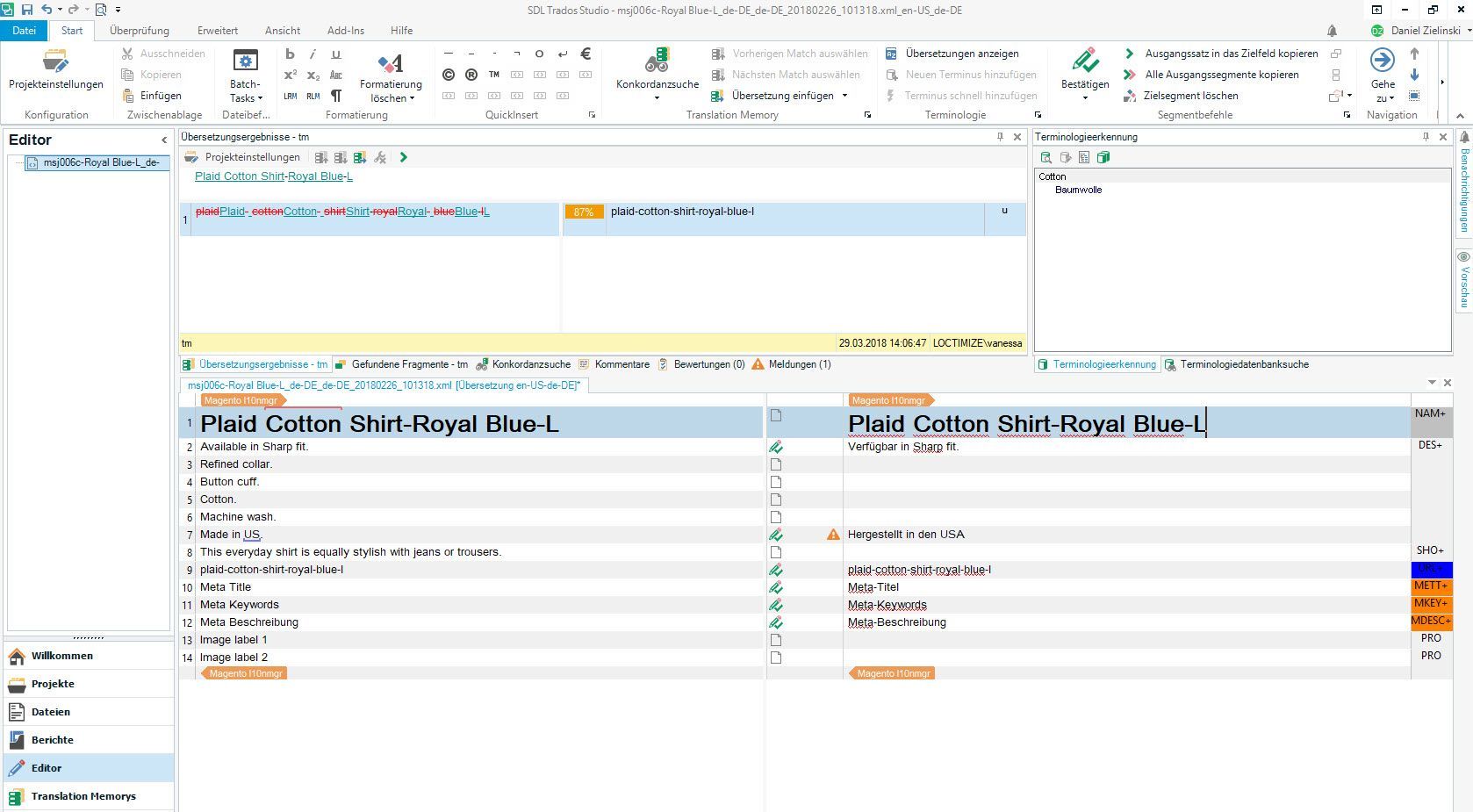Open notification bell icon

(x=1332, y=31)
